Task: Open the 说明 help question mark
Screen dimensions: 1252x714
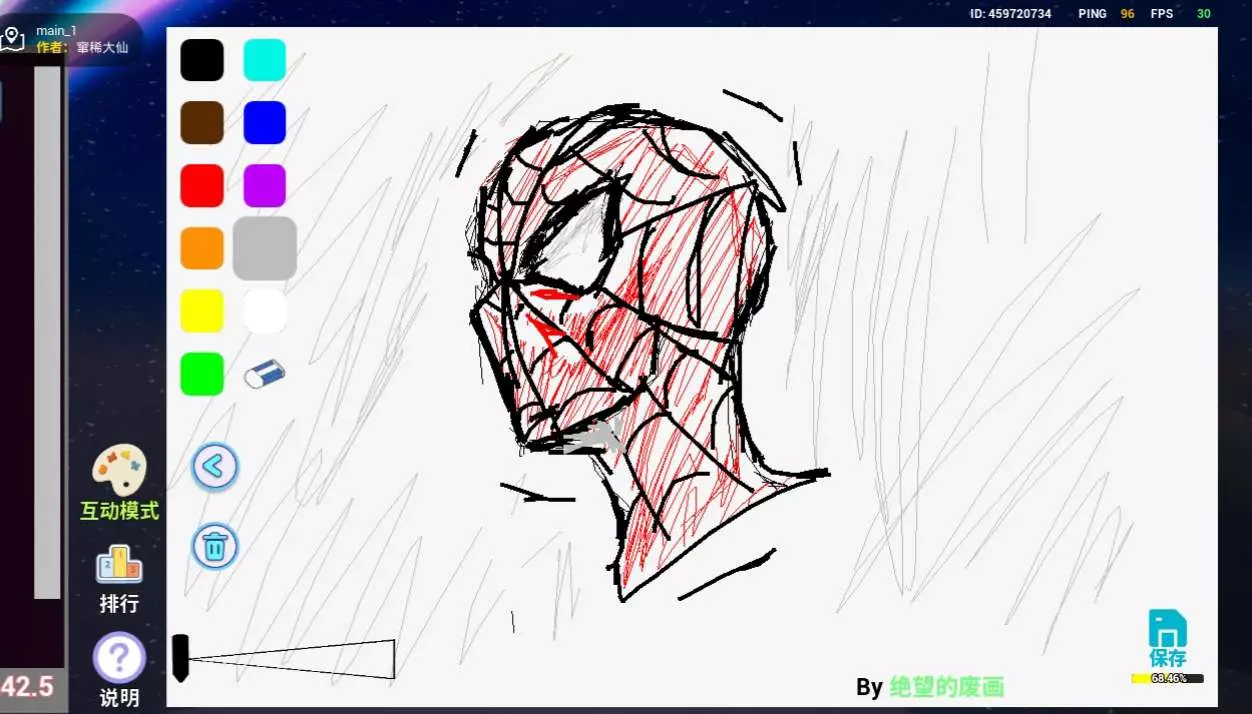Action: (x=119, y=658)
